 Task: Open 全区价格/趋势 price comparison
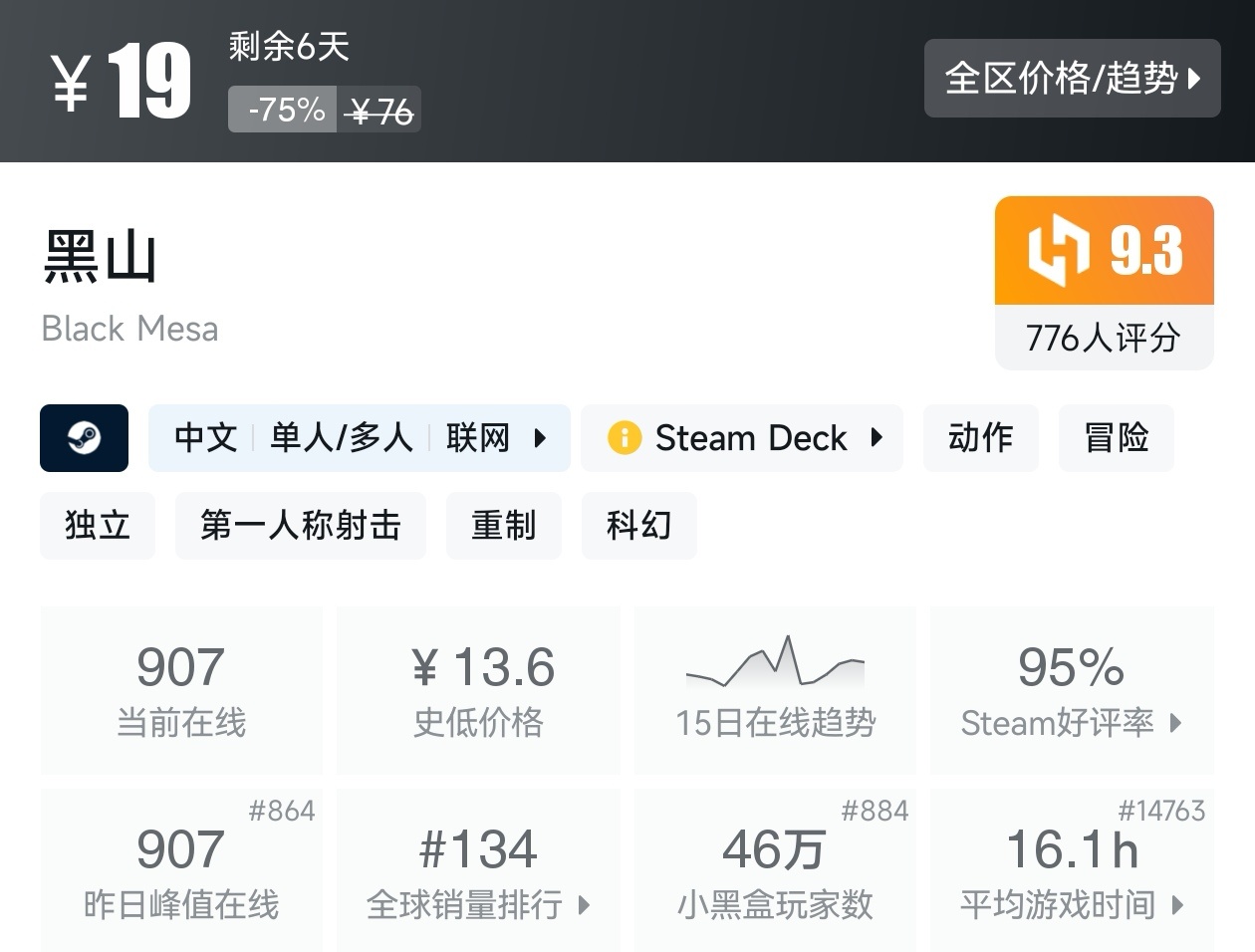[x=1072, y=79]
